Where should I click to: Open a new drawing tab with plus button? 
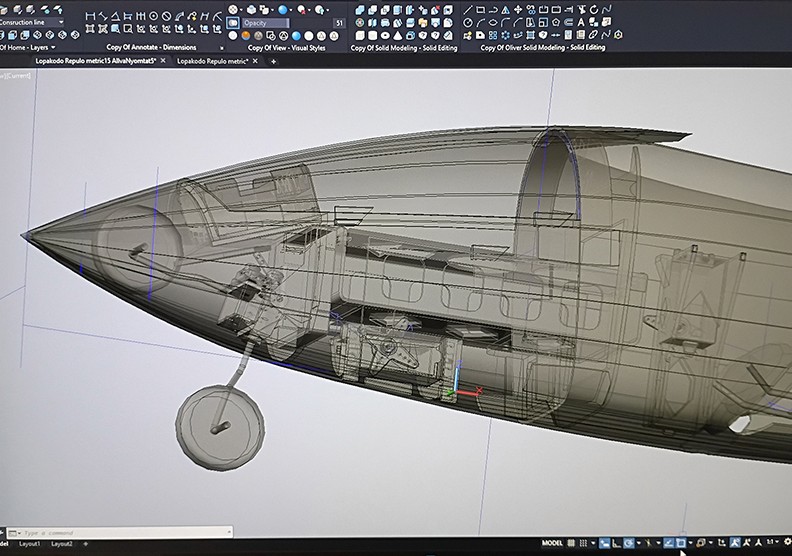coord(273,61)
